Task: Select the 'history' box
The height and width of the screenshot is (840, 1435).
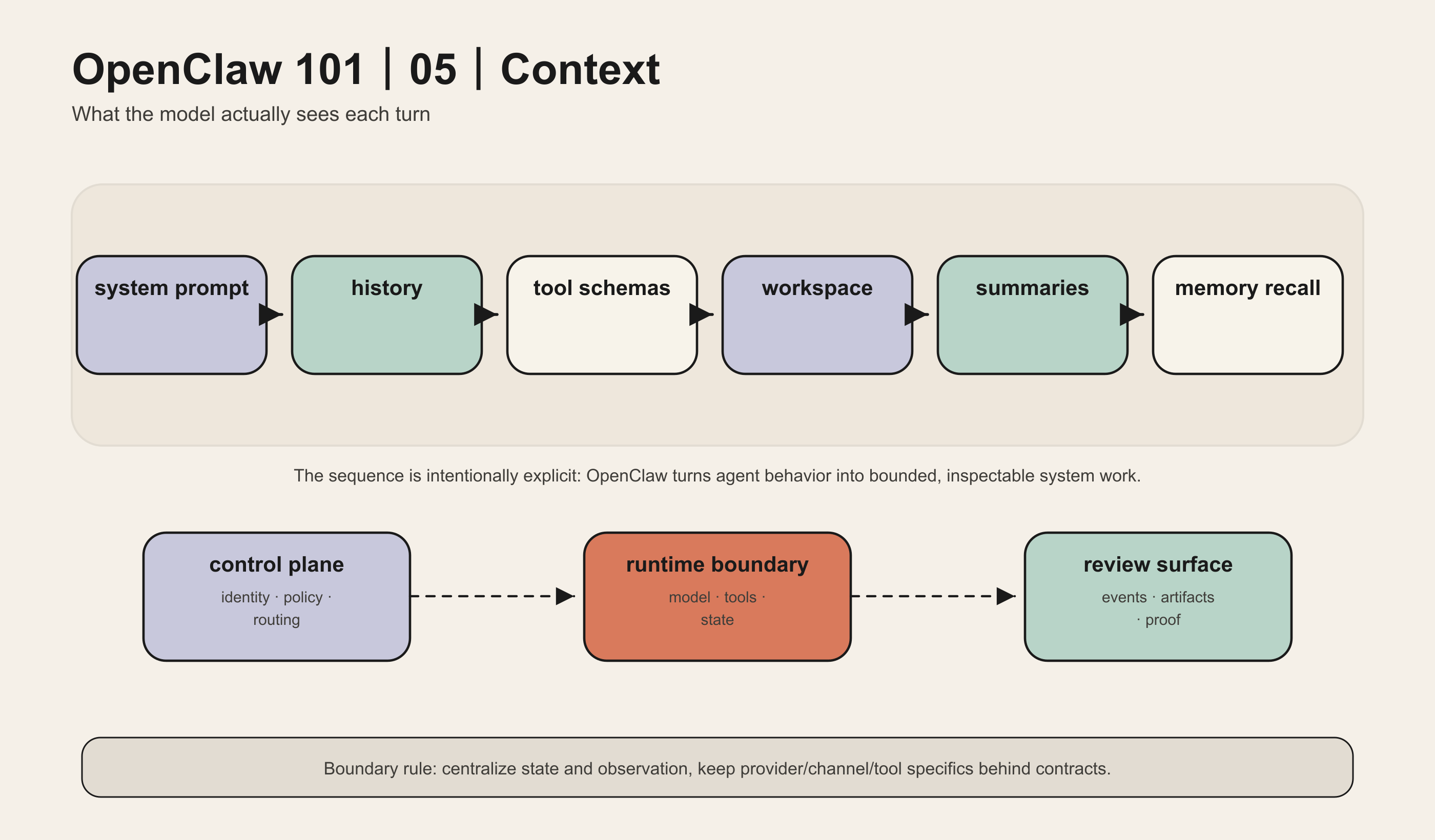Action: click(386, 314)
